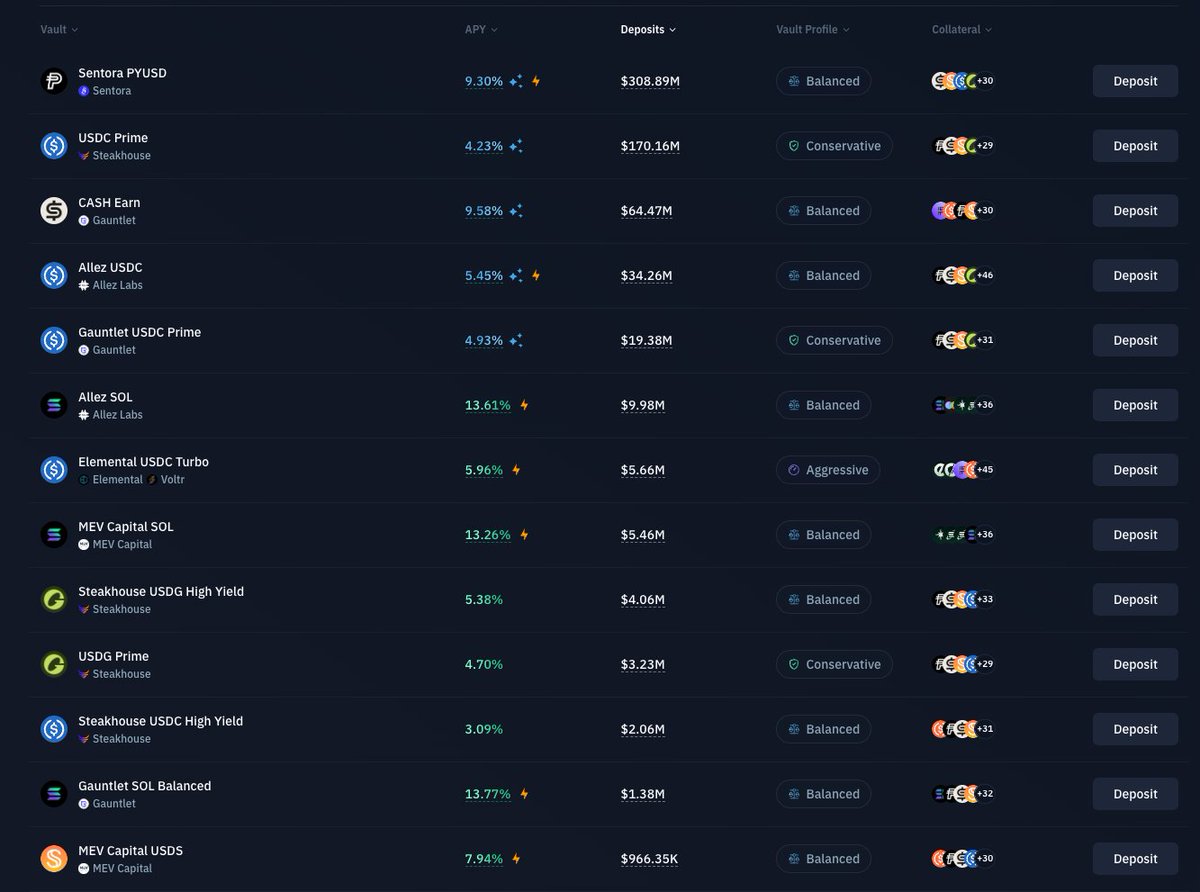Open the Steakhouse USDG High Yield vault name
This screenshot has width=1200, height=892.
(x=161, y=591)
